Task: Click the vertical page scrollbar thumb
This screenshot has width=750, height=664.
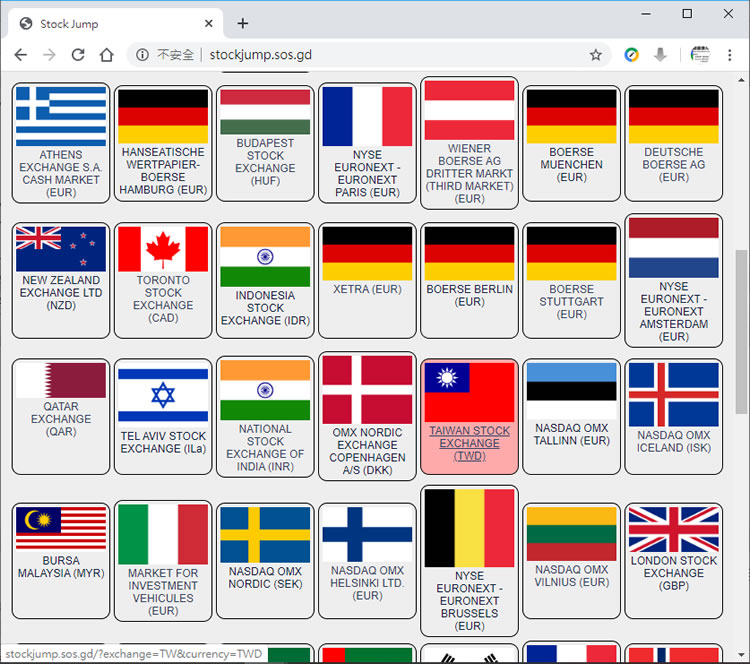Action: 742,331
